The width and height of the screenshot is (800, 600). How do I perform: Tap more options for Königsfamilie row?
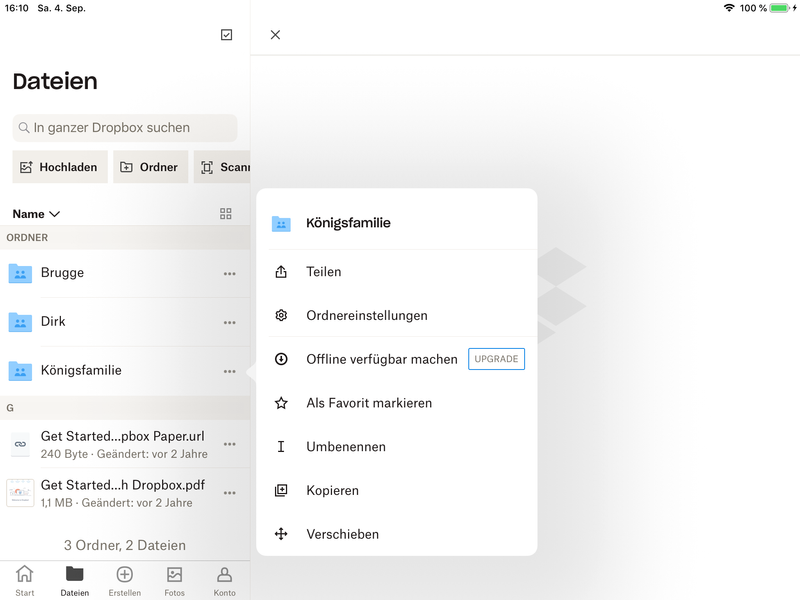(230, 372)
